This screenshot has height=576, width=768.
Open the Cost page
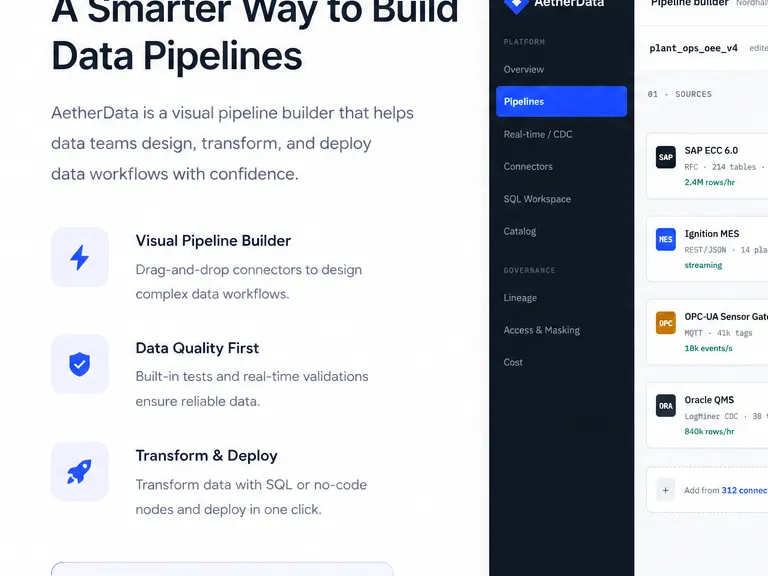pos(561,362)
